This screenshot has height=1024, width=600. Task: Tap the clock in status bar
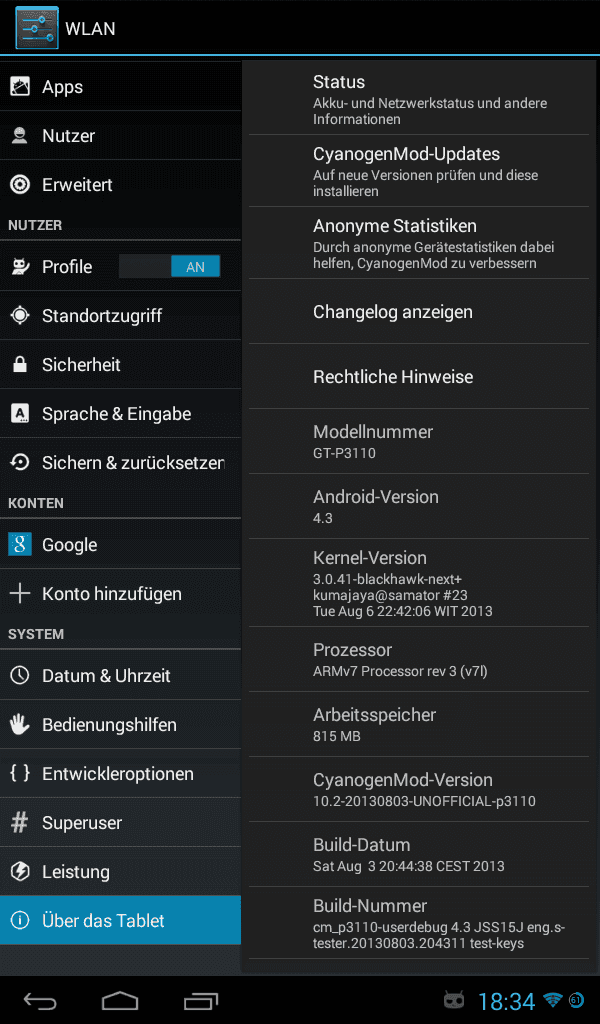[x=507, y=1000]
